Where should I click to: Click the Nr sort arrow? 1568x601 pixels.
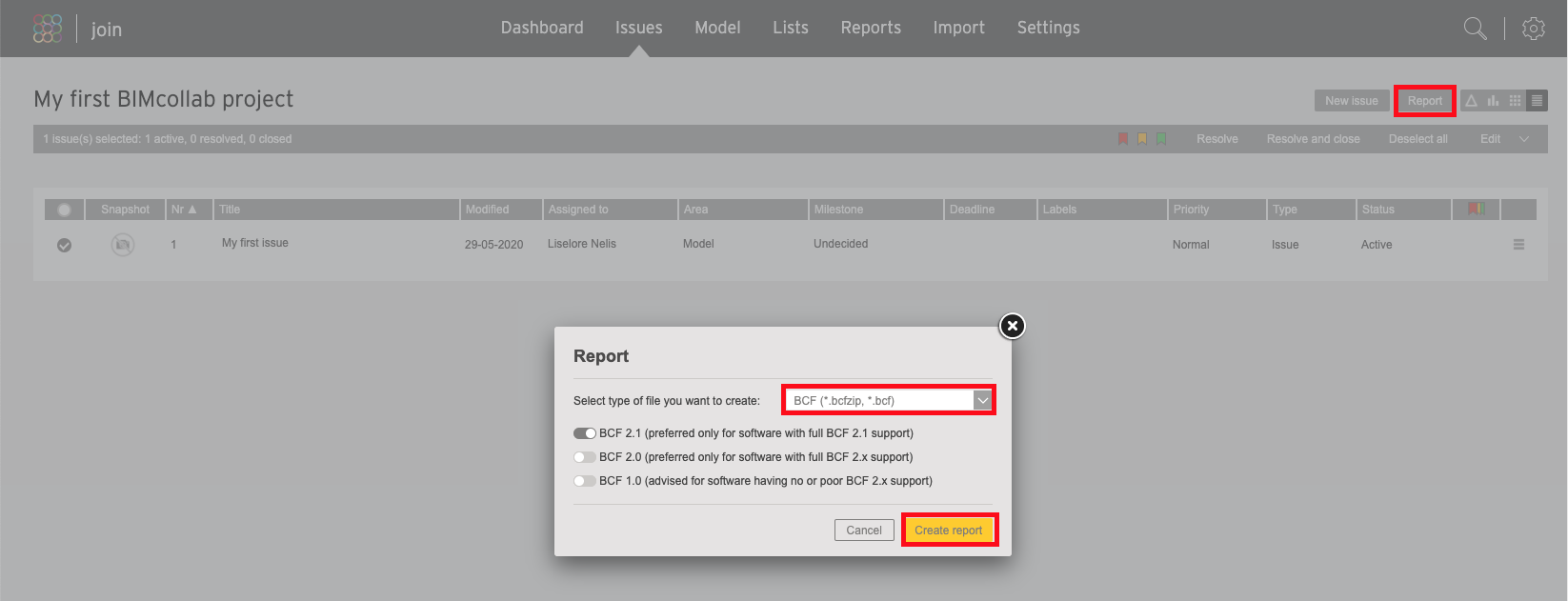pyautogui.click(x=192, y=210)
